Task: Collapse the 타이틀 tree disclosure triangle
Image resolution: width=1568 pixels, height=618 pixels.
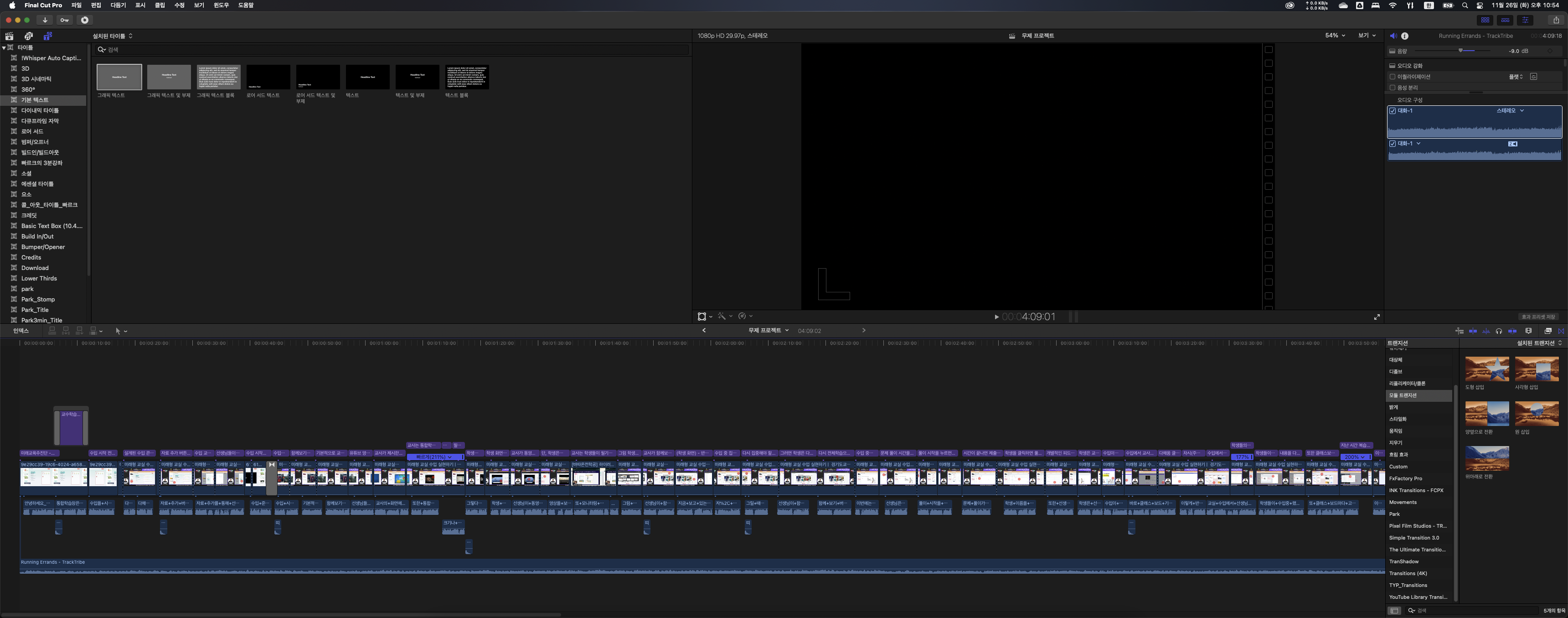Action: tap(4, 47)
